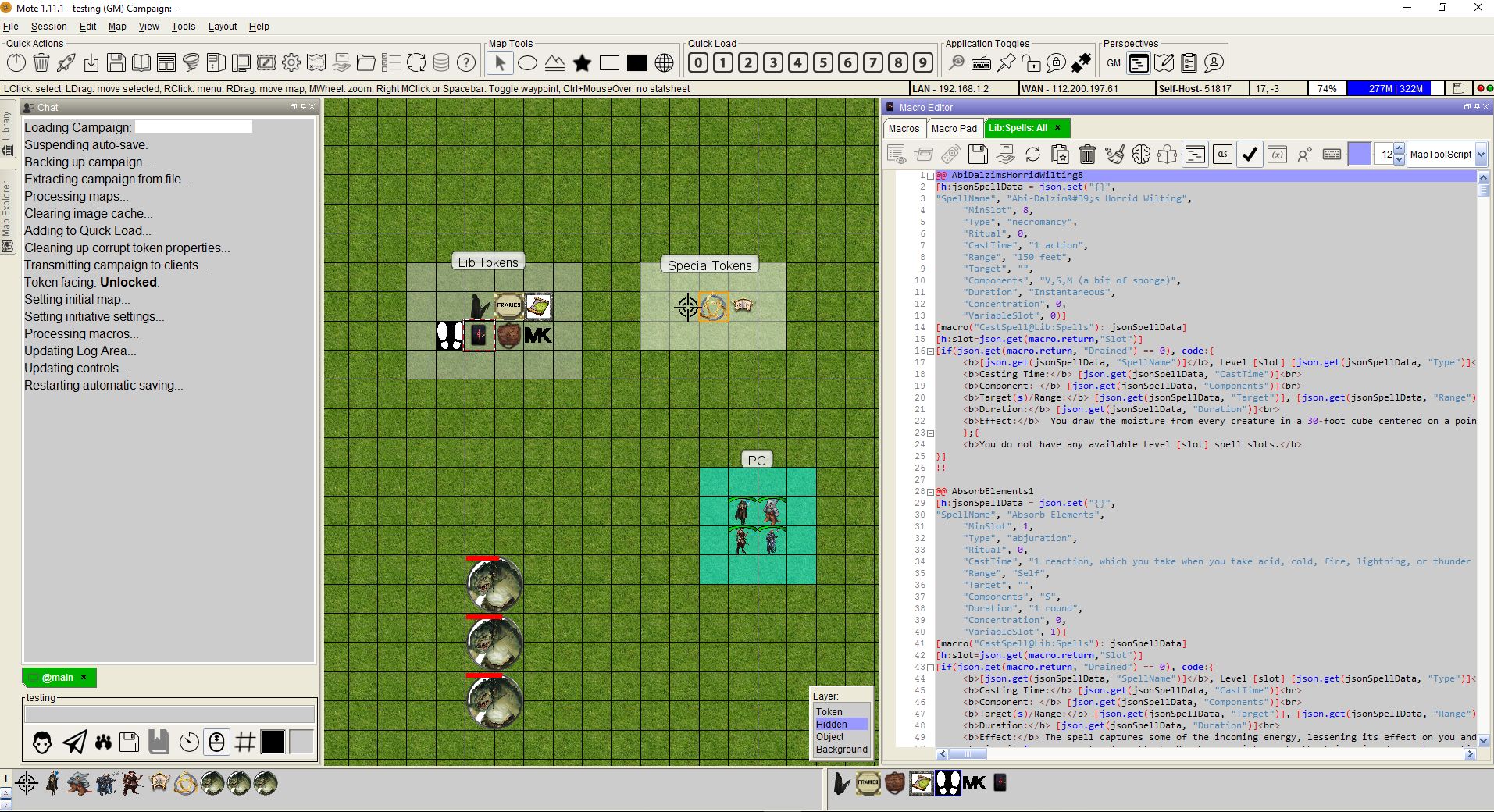Click the trash can icon in Quick Actions
1494x812 pixels.
click(x=41, y=62)
